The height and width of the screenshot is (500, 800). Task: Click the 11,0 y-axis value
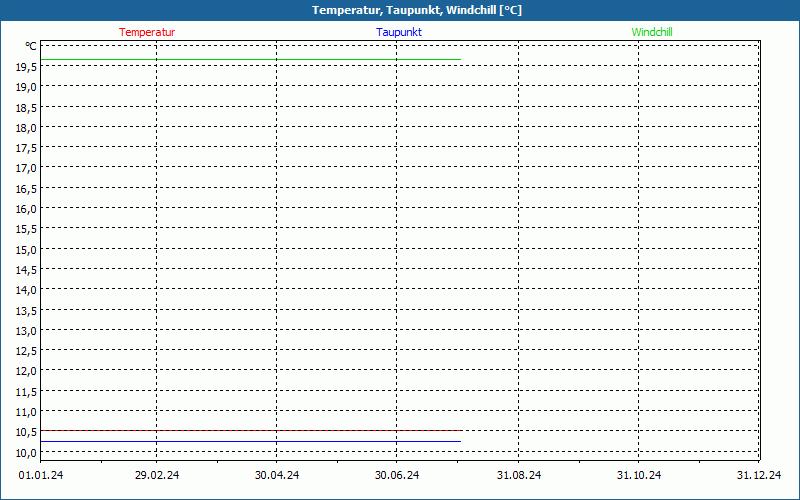tap(26, 412)
